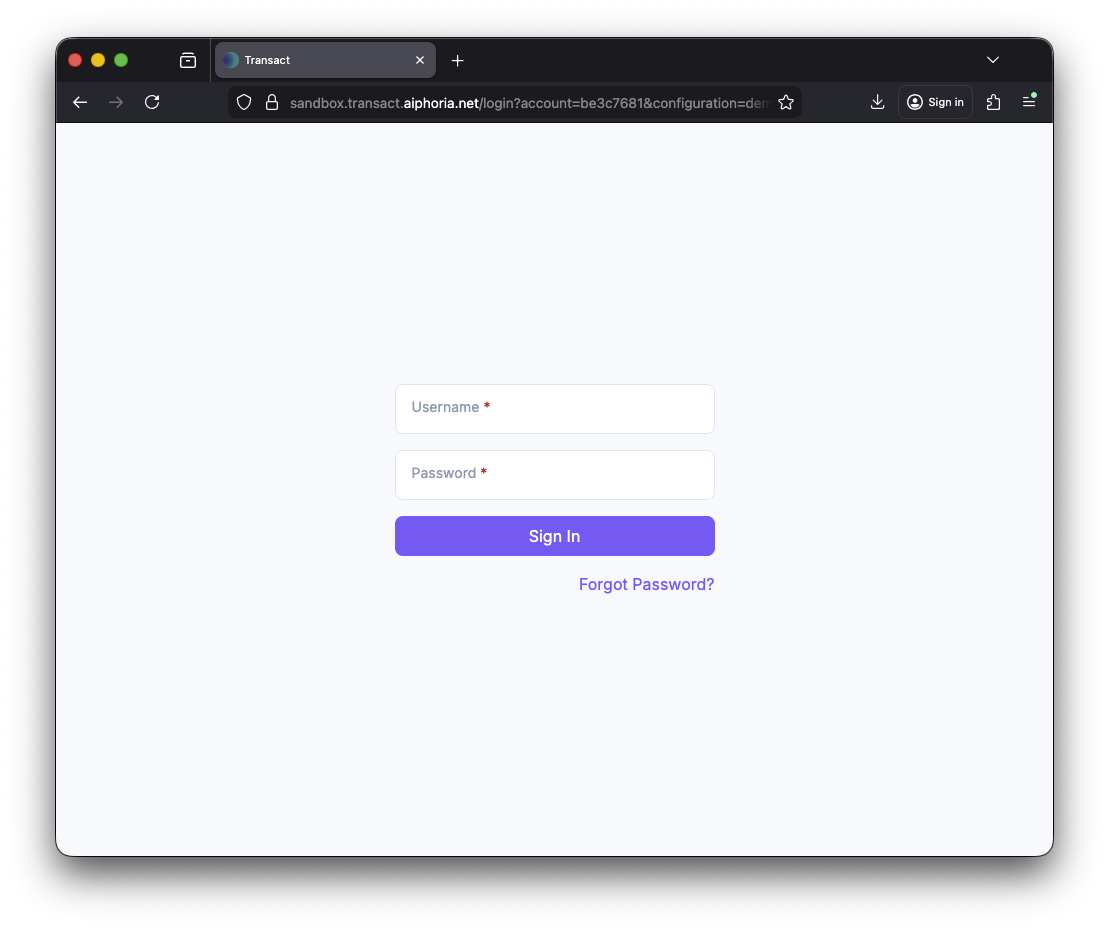The image size is (1109, 930).
Task: Click the browser toolbar Sign in button
Action: point(935,103)
